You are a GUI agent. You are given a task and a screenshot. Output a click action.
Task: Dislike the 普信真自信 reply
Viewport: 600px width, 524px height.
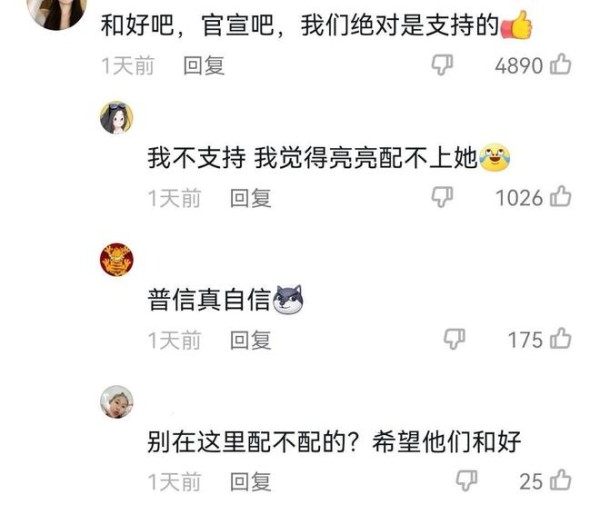pos(455,339)
